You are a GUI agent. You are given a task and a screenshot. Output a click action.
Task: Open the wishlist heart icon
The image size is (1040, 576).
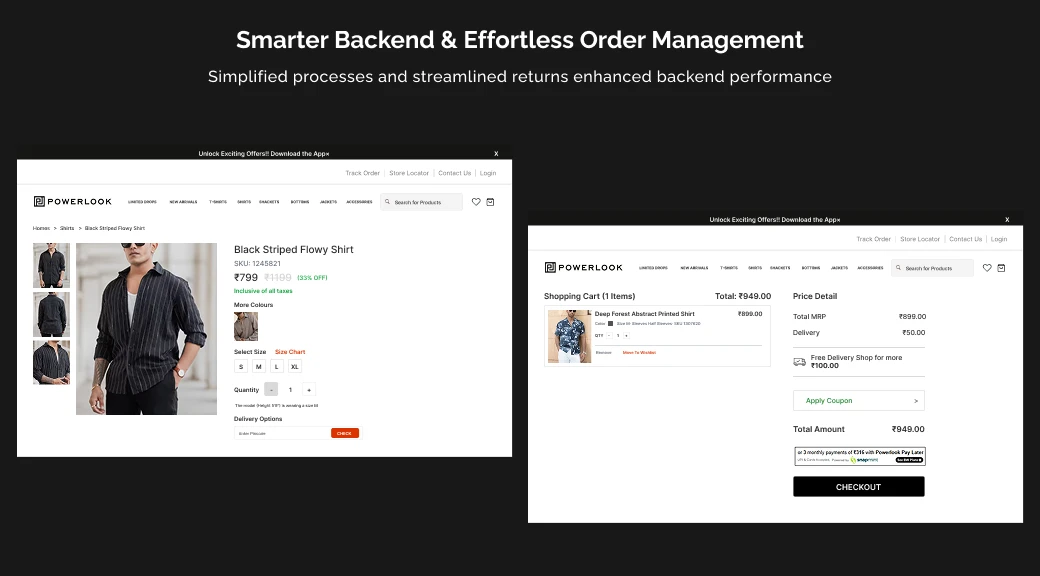click(476, 201)
